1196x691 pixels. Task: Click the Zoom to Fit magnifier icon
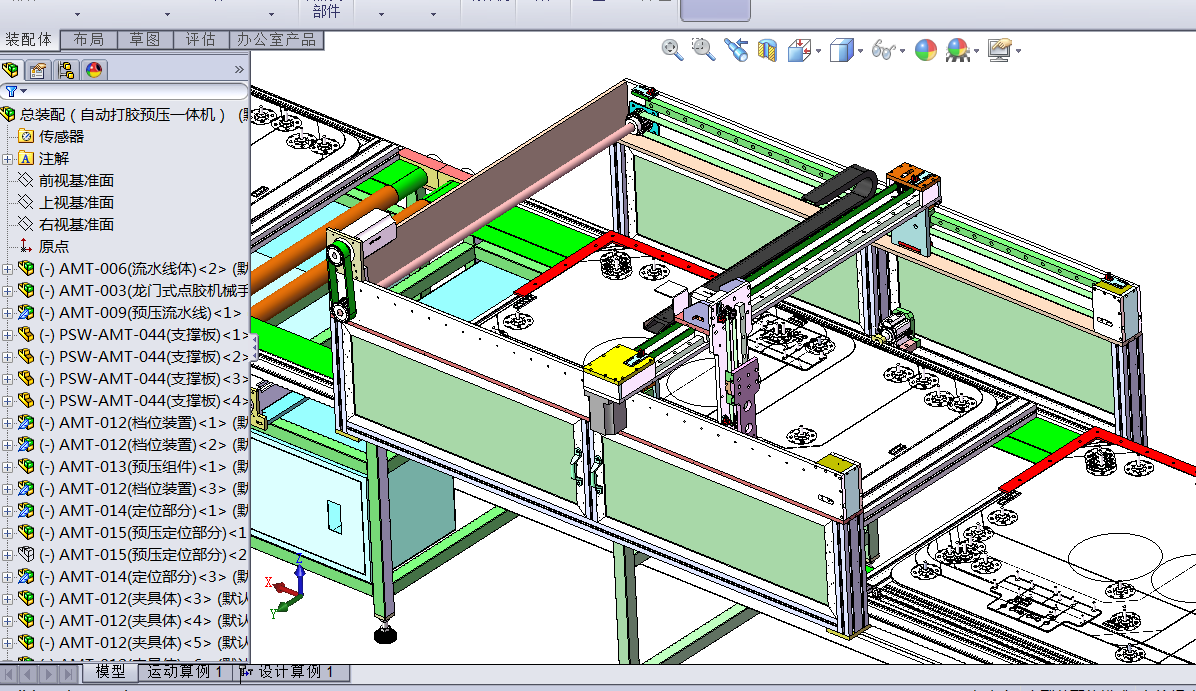coord(672,49)
